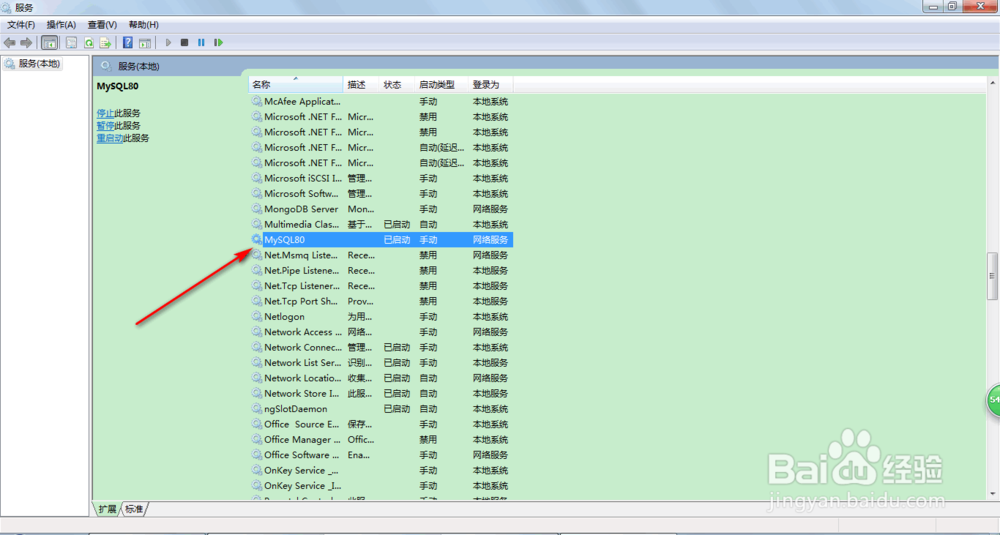Screen dimensions: 1000x535
Task: Click the 重启动 service link
Action: coord(110,138)
